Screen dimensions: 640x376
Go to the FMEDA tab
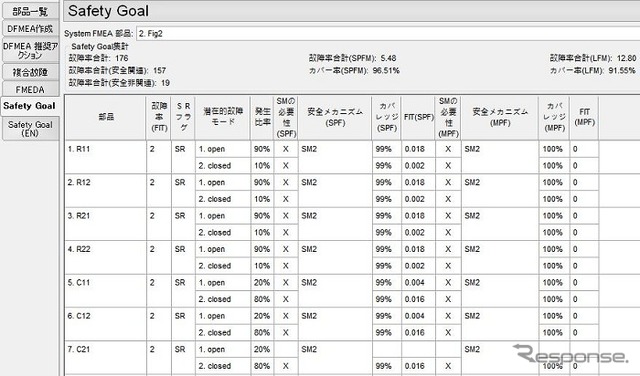pos(30,89)
